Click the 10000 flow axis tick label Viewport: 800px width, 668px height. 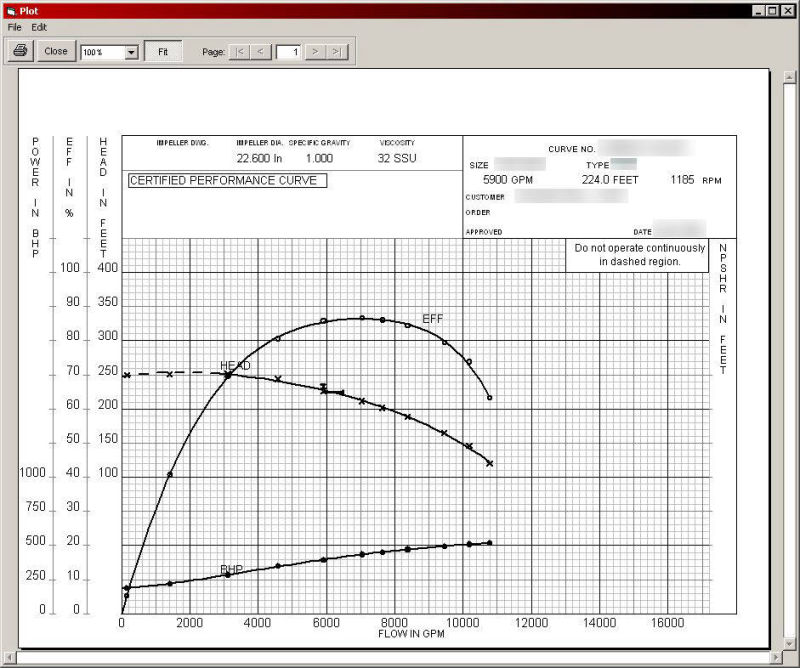point(463,623)
